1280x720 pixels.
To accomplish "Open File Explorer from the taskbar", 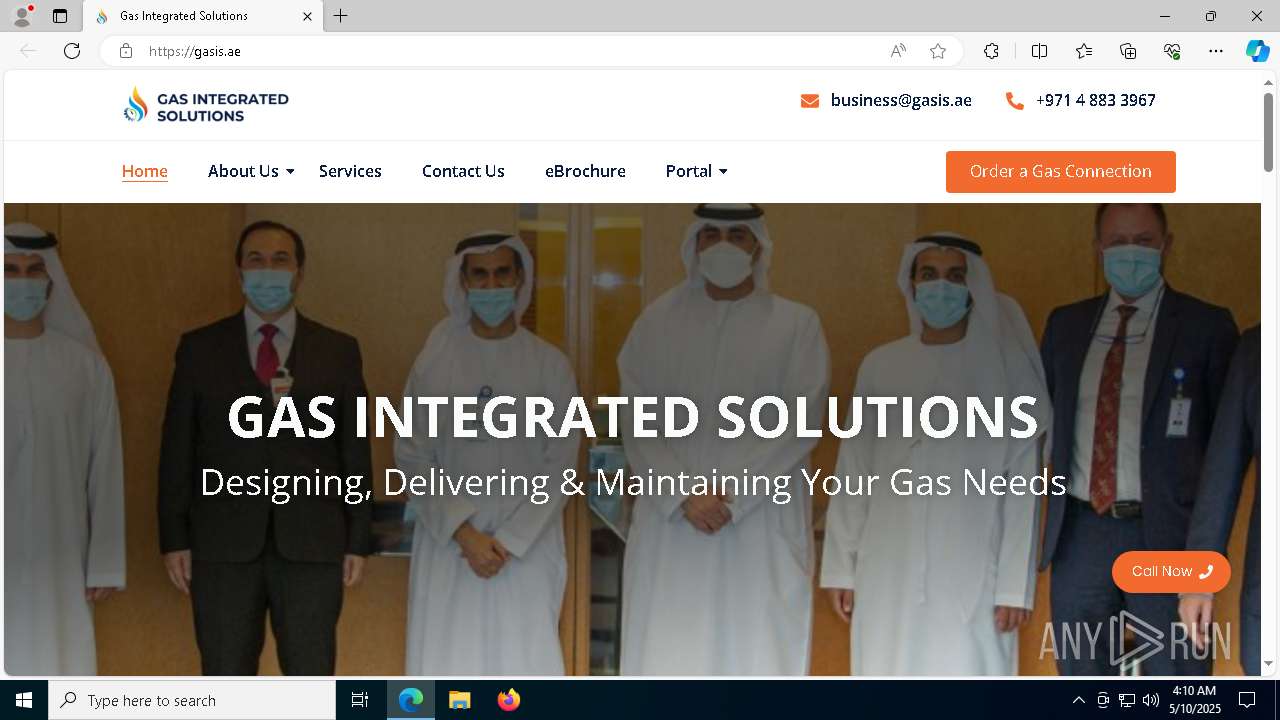I will (459, 700).
